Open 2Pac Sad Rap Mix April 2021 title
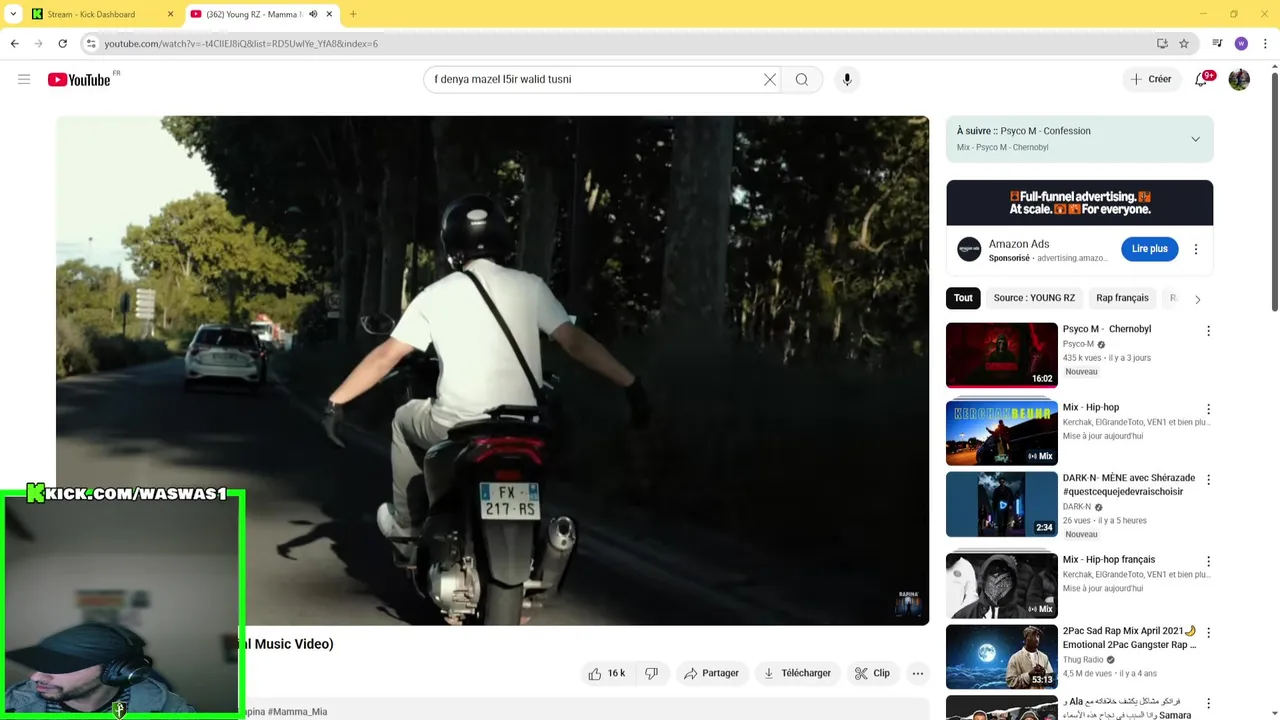This screenshot has height=720, width=1280. [x=1130, y=638]
